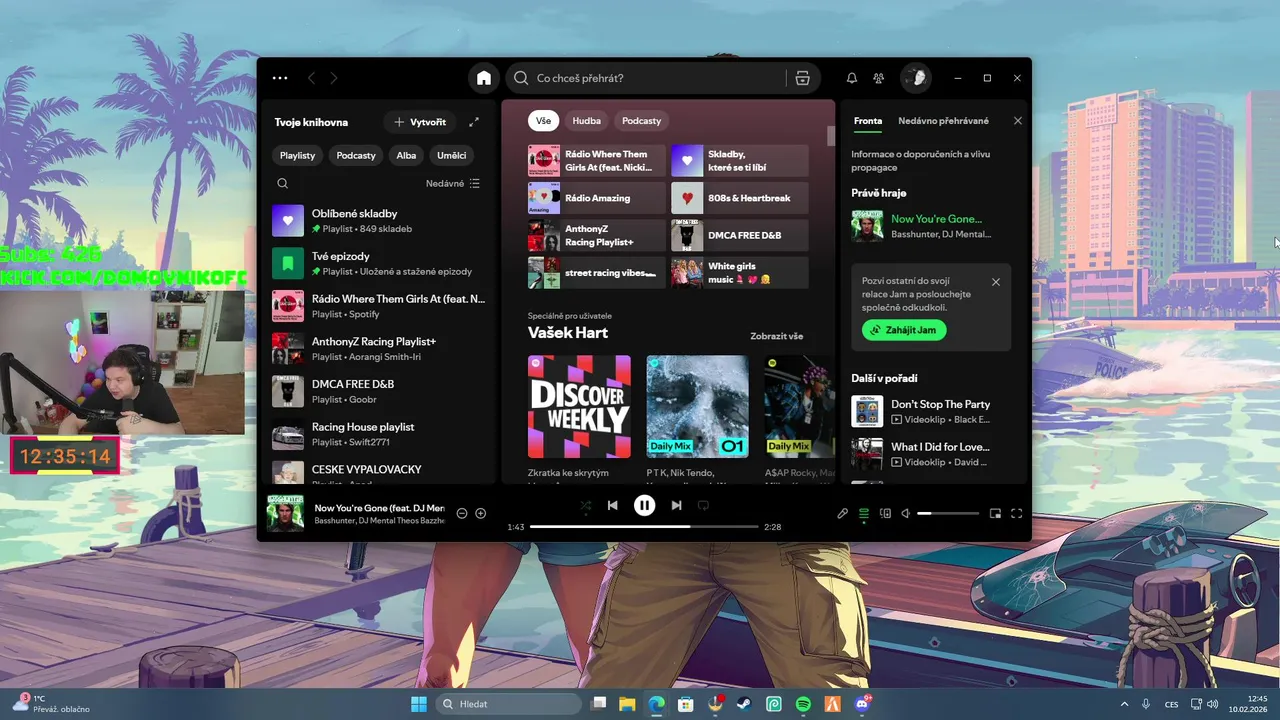1280x720 pixels.
Task: Open White girls music tile
Action: coord(740,272)
